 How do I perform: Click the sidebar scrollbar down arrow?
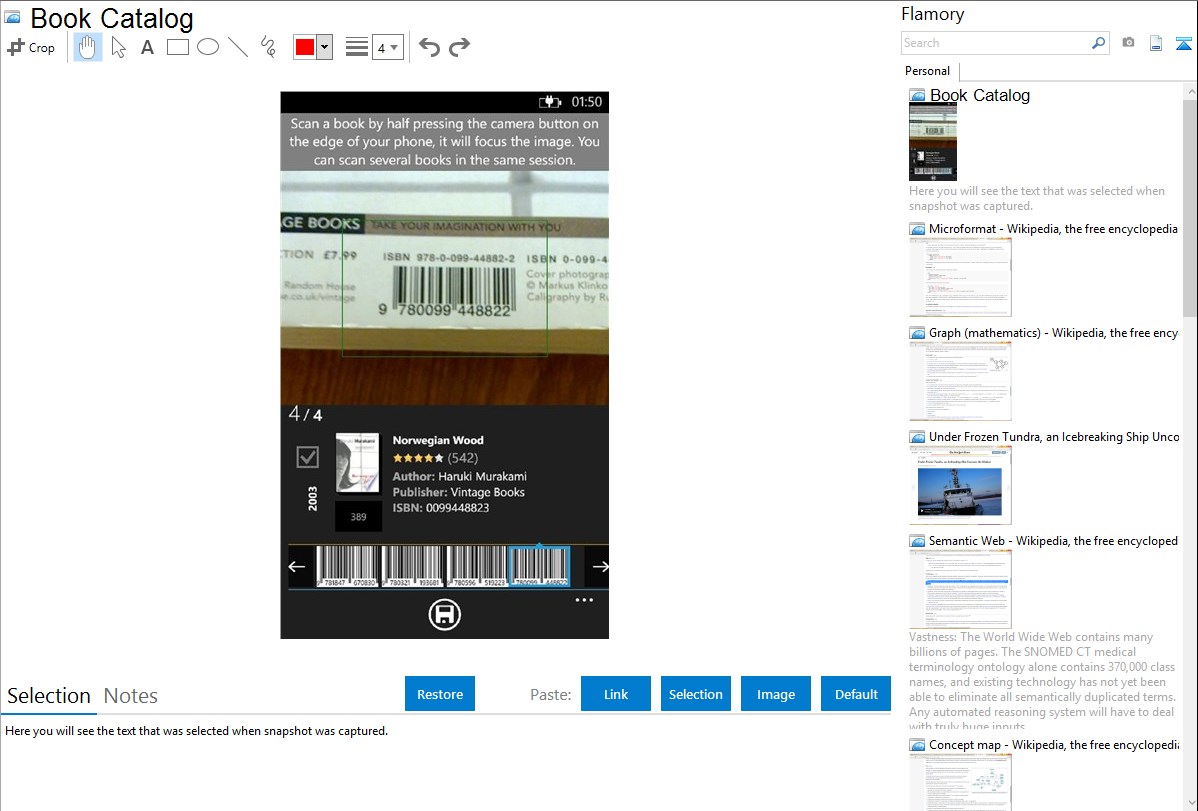tap(1190, 803)
